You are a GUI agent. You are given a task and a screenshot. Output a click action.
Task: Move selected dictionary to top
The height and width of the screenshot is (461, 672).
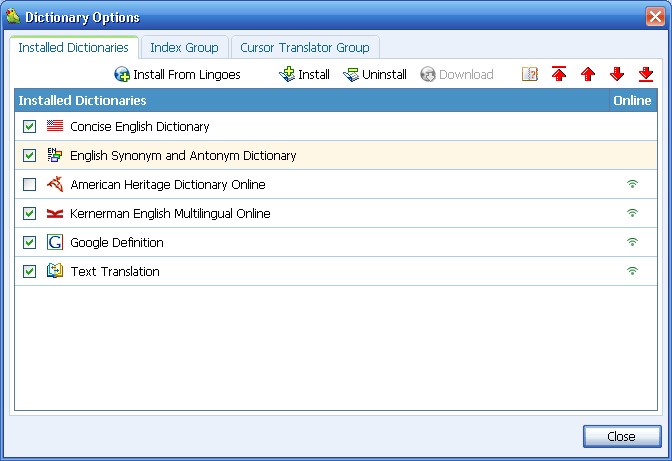[559, 75]
